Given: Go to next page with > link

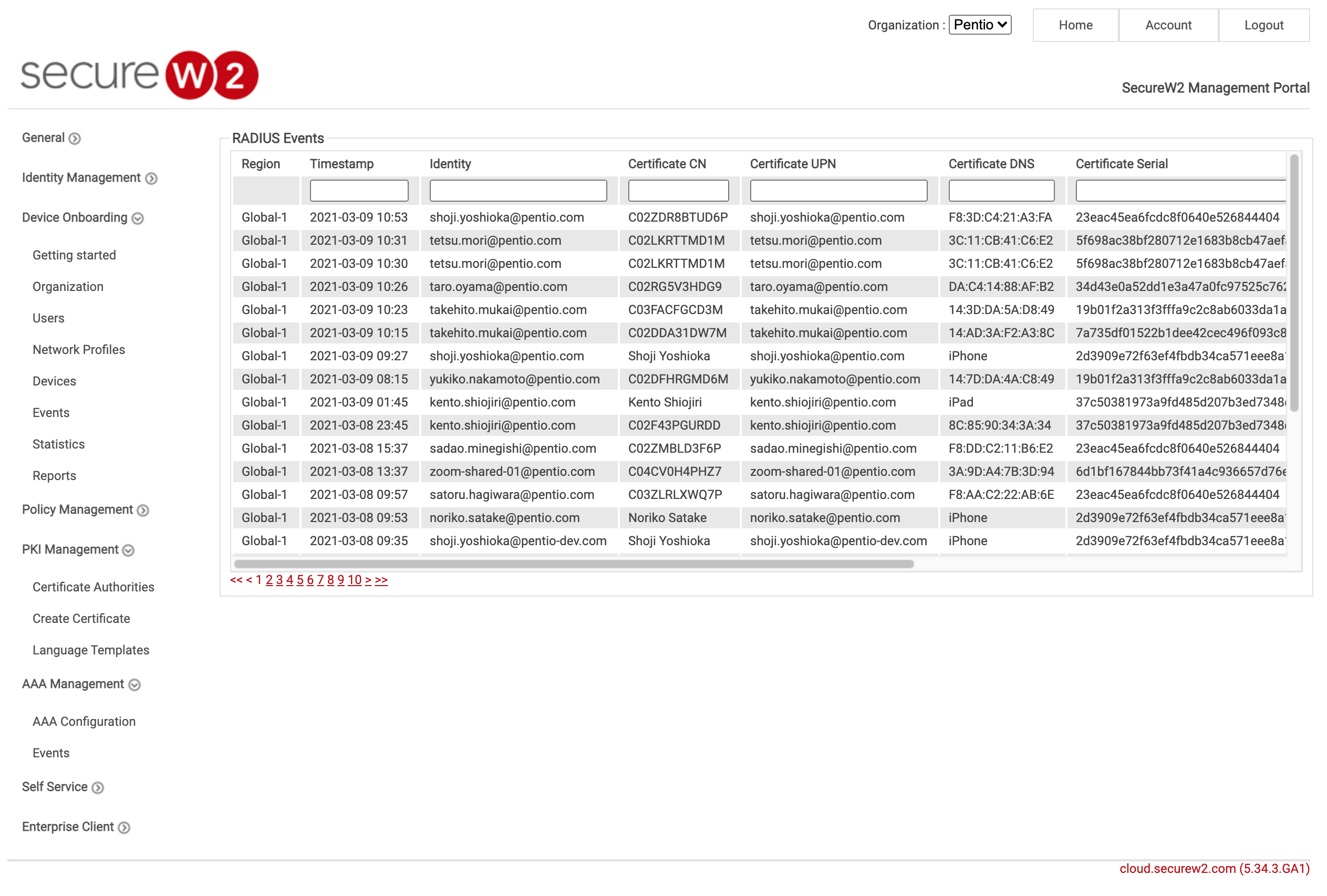Looking at the screenshot, I should point(368,580).
